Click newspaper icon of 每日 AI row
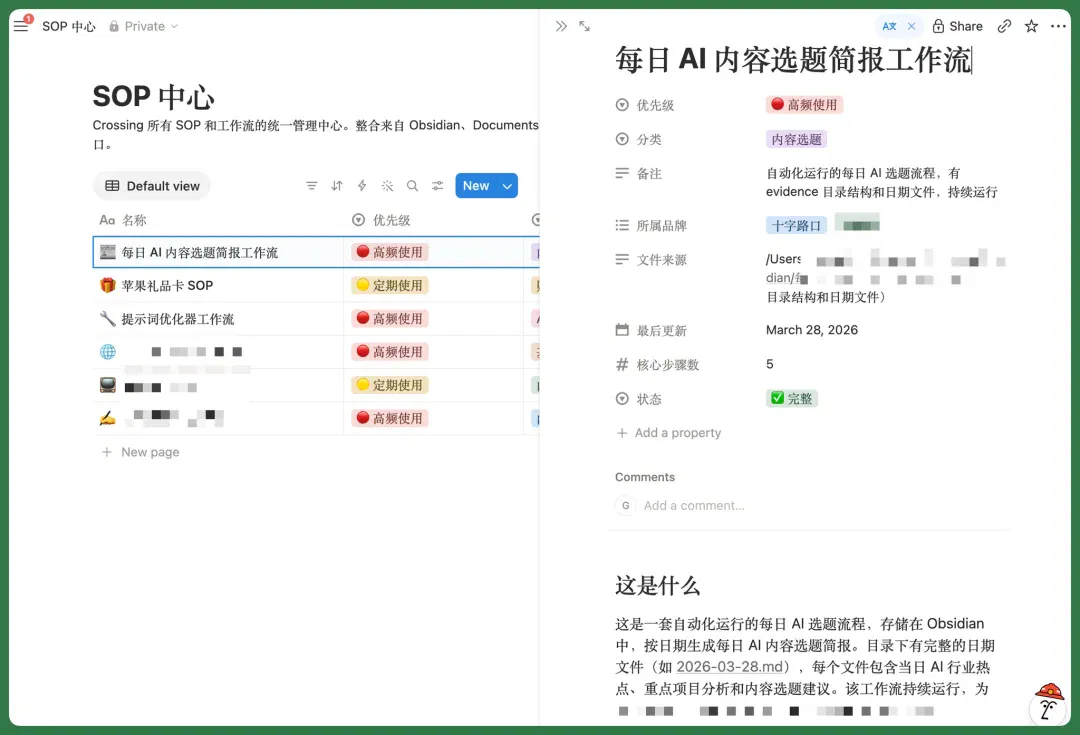Viewport: 1080px width, 735px height. pos(107,252)
